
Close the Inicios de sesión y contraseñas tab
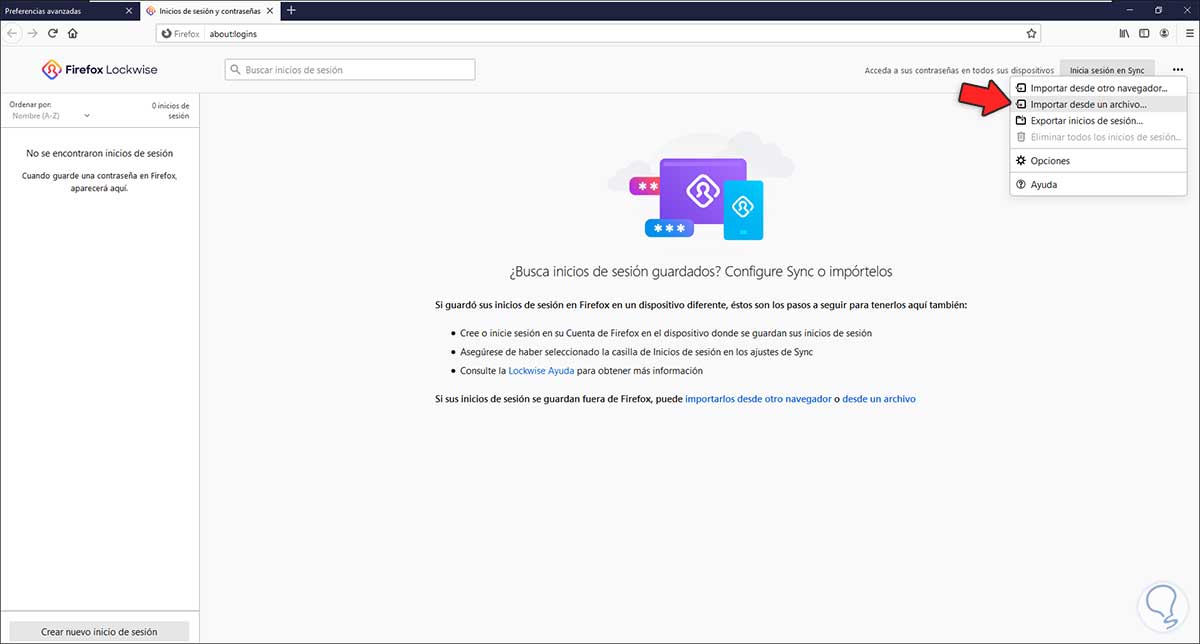[x=271, y=10]
